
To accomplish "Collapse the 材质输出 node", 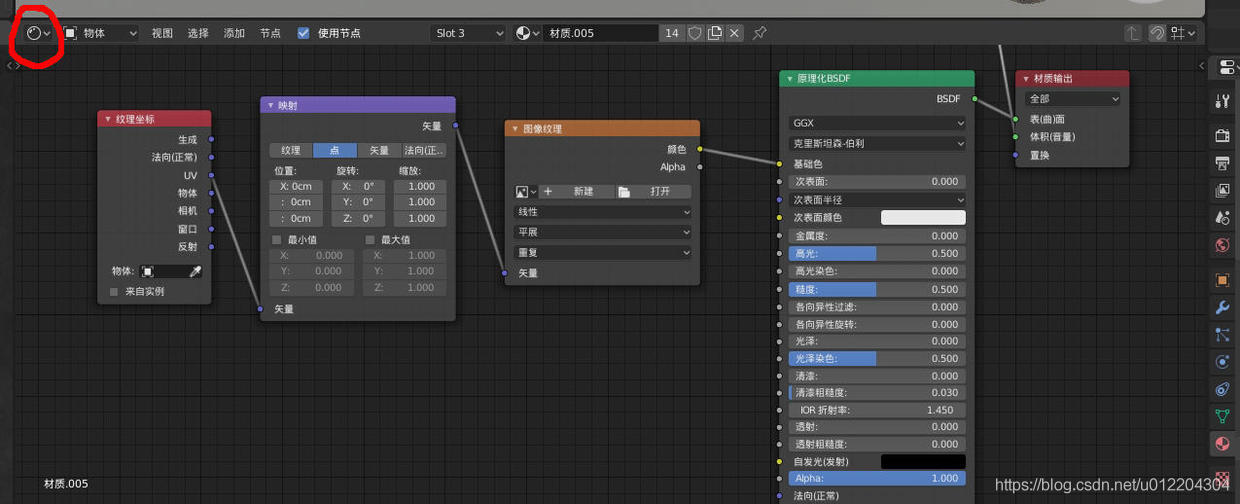I will tap(1026, 78).
